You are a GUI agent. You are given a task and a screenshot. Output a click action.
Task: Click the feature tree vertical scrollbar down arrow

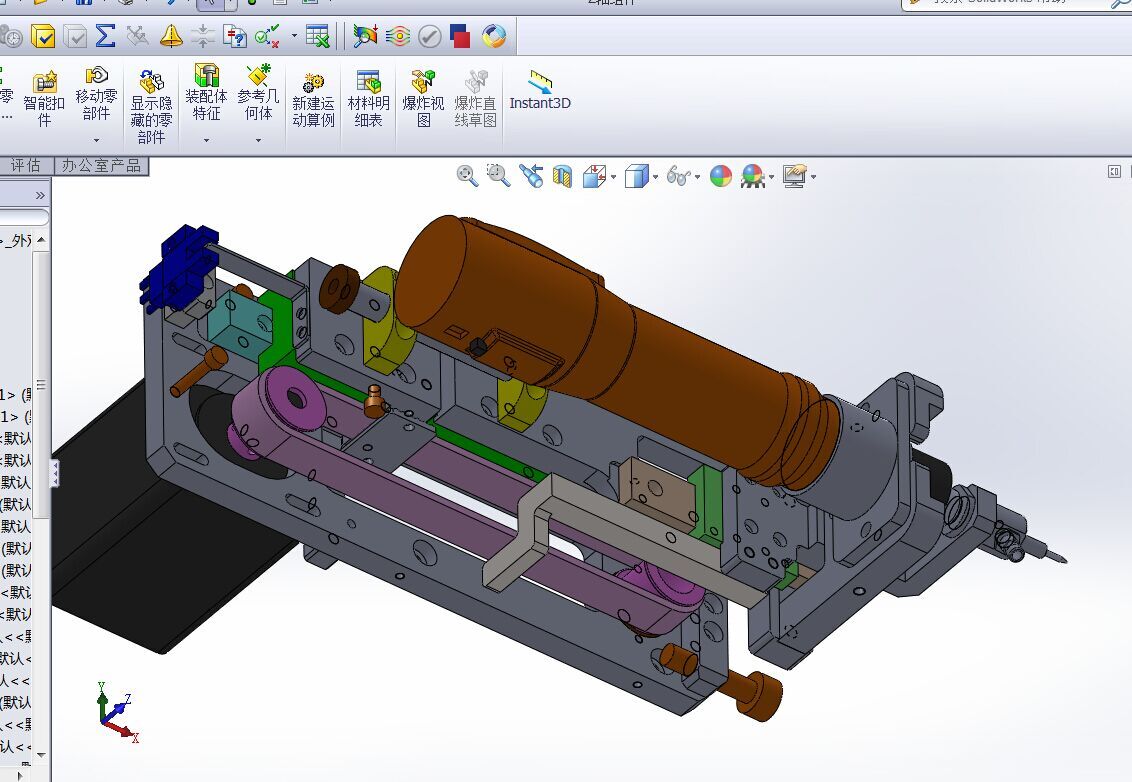tap(41, 755)
